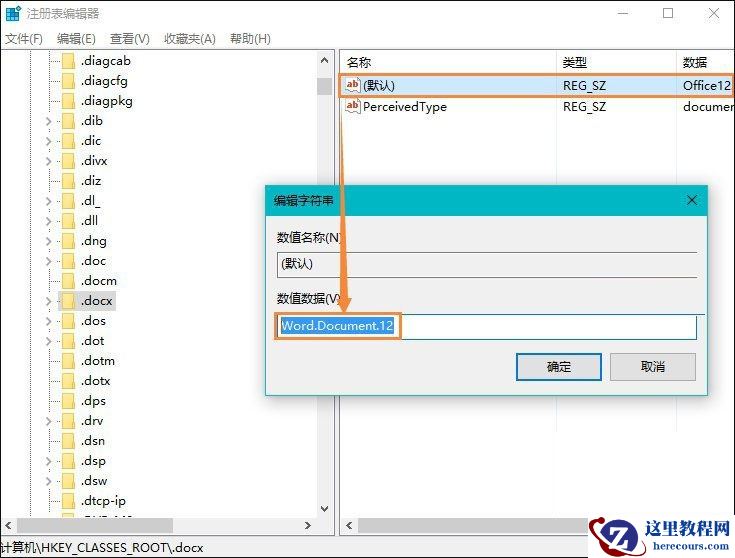Click the tree scrollbar down arrow
This screenshot has height=558, width=735.
click(324, 509)
